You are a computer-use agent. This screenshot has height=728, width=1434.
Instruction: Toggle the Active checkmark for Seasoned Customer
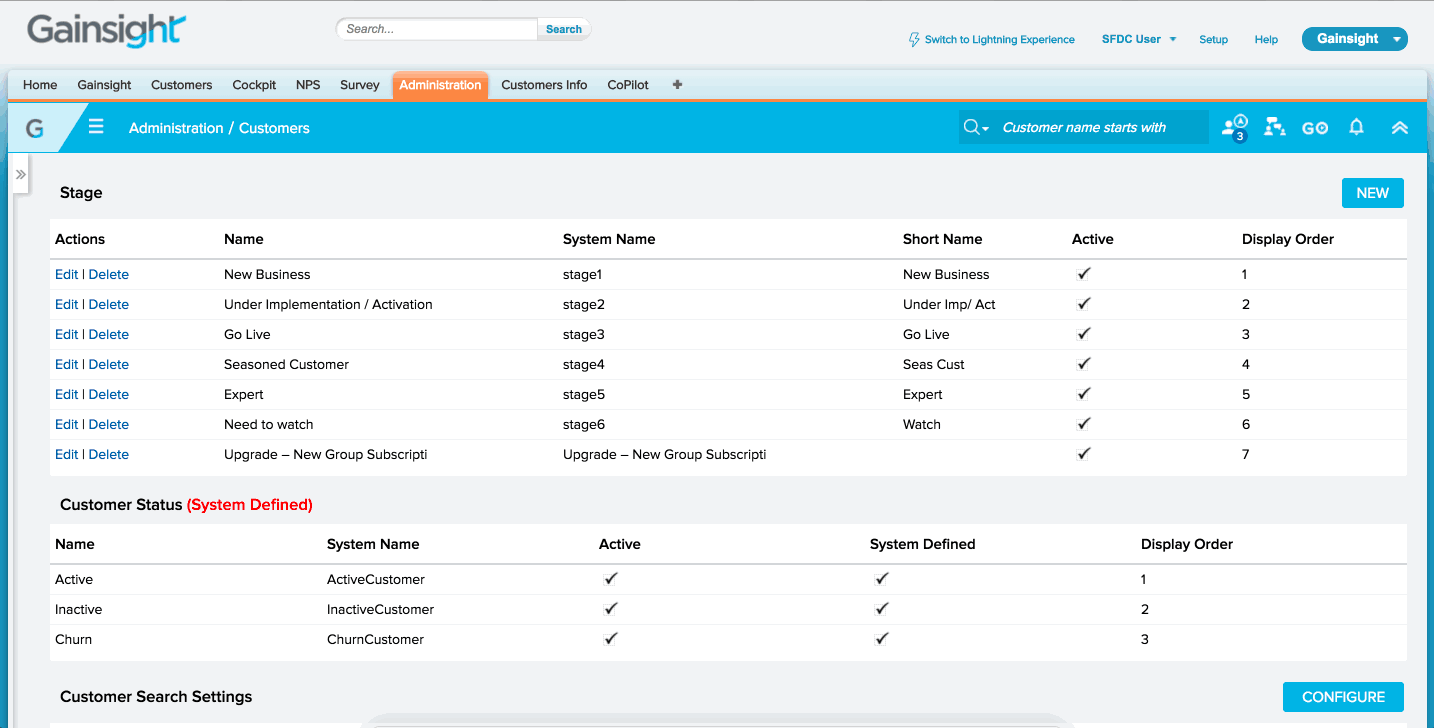[1083, 364]
